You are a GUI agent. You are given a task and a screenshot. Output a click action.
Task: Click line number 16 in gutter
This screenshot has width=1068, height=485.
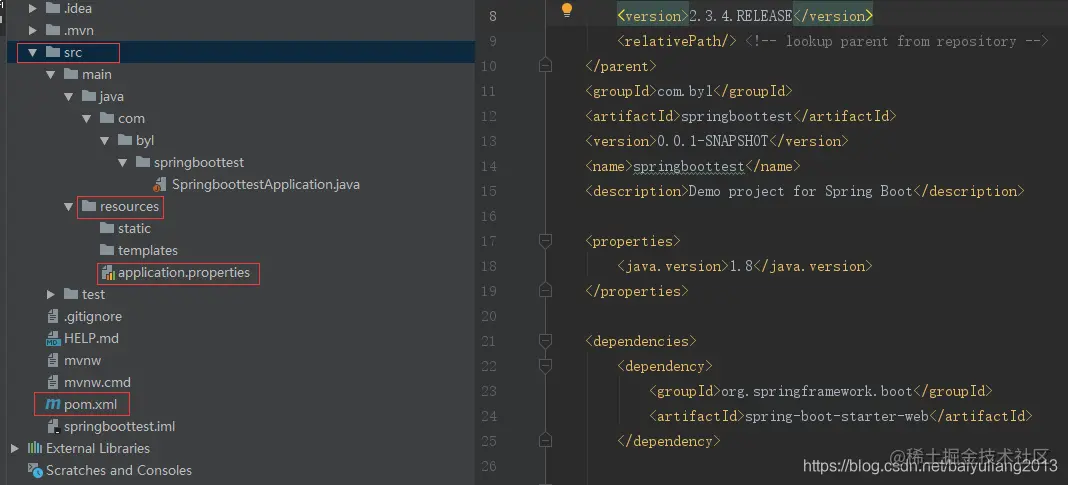pyautogui.click(x=488, y=216)
